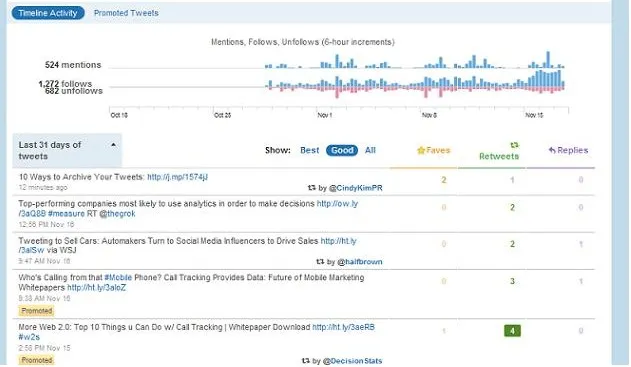Click the Oct 25 axis marker on chart
This screenshot has height=367, width=631.
pyautogui.click(x=223, y=115)
